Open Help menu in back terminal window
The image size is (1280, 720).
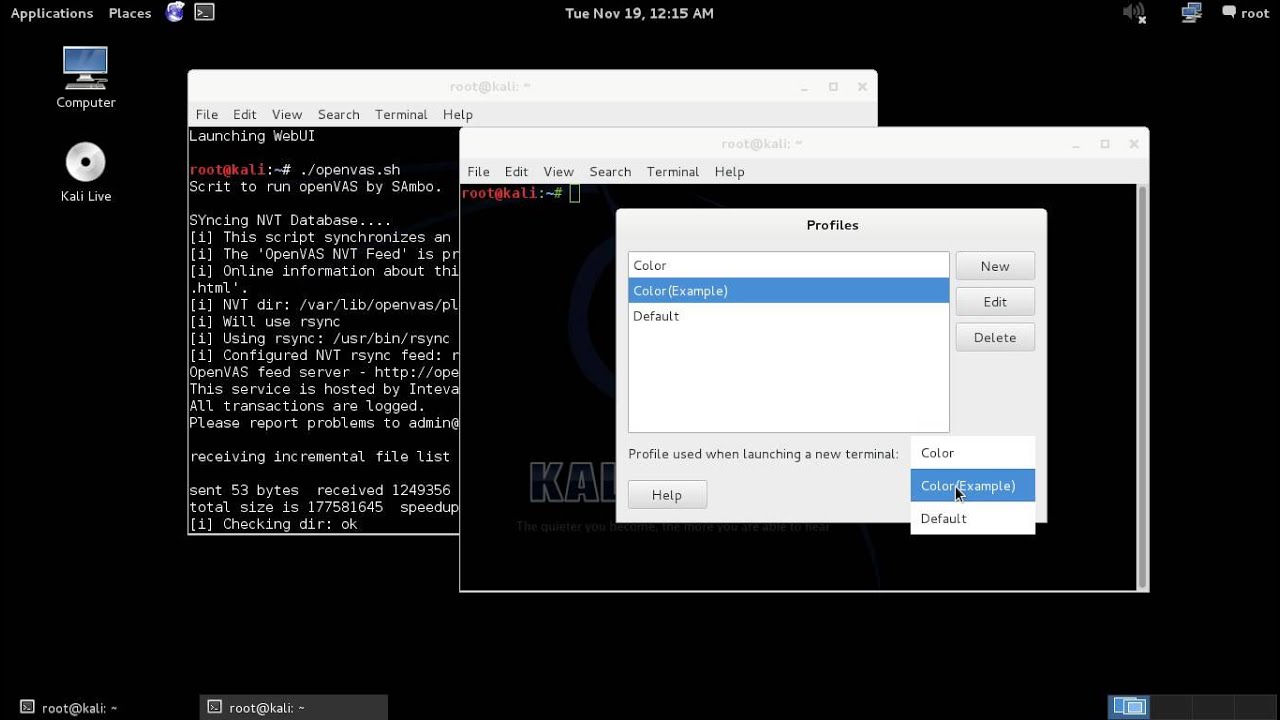coord(457,114)
